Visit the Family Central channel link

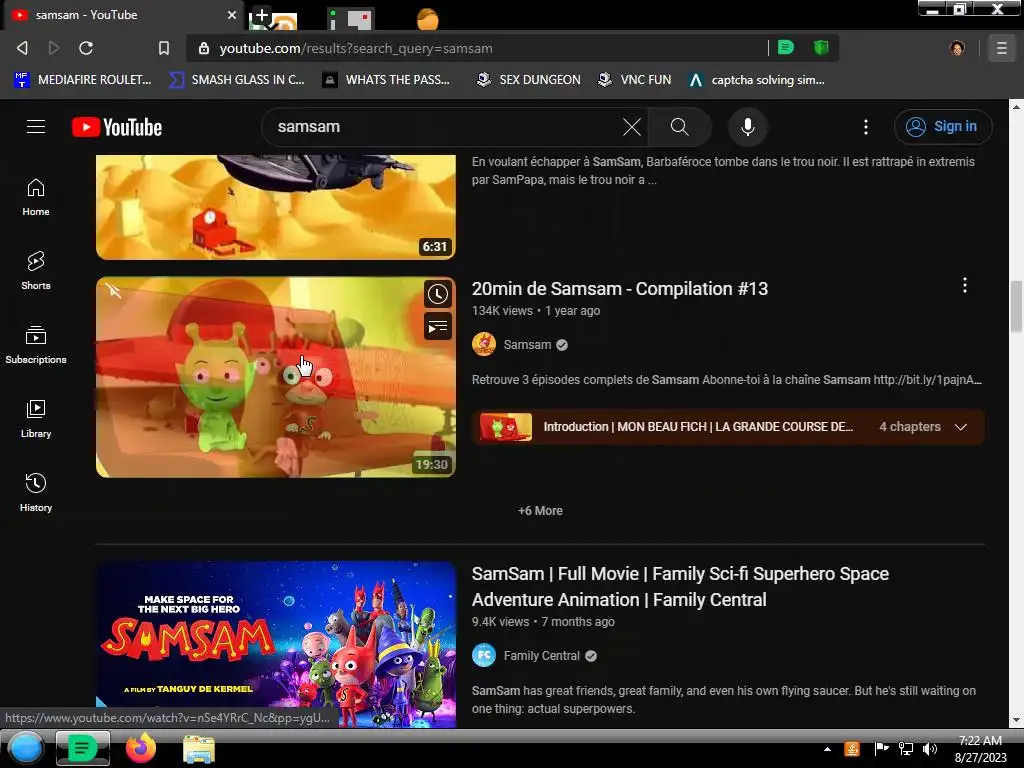point(541,656)
